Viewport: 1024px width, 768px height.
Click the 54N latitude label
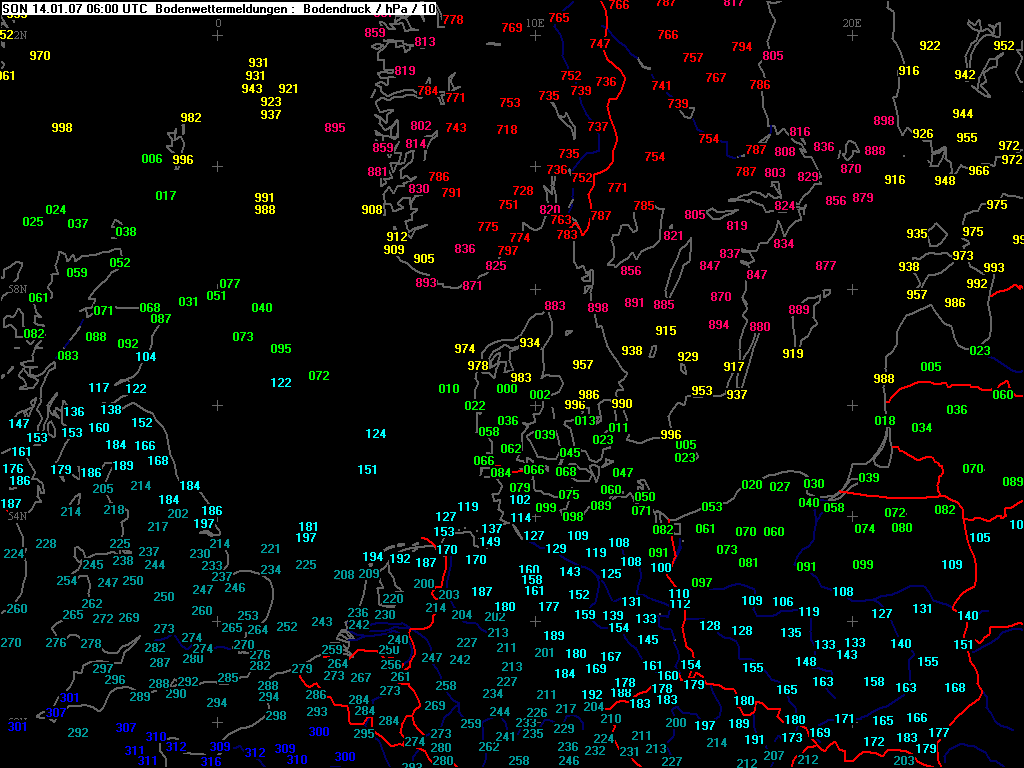coord(17,516)
